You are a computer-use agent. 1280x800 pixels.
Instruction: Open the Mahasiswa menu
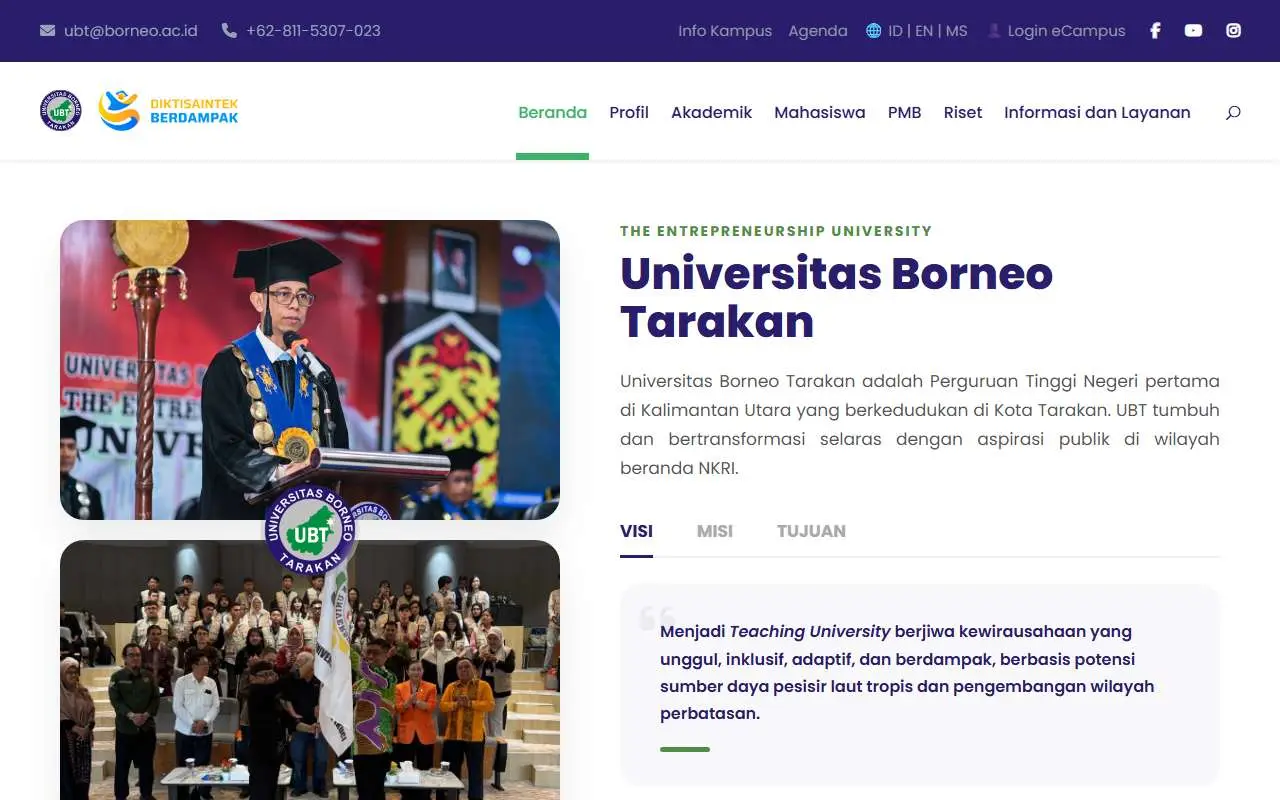point(820,112)
